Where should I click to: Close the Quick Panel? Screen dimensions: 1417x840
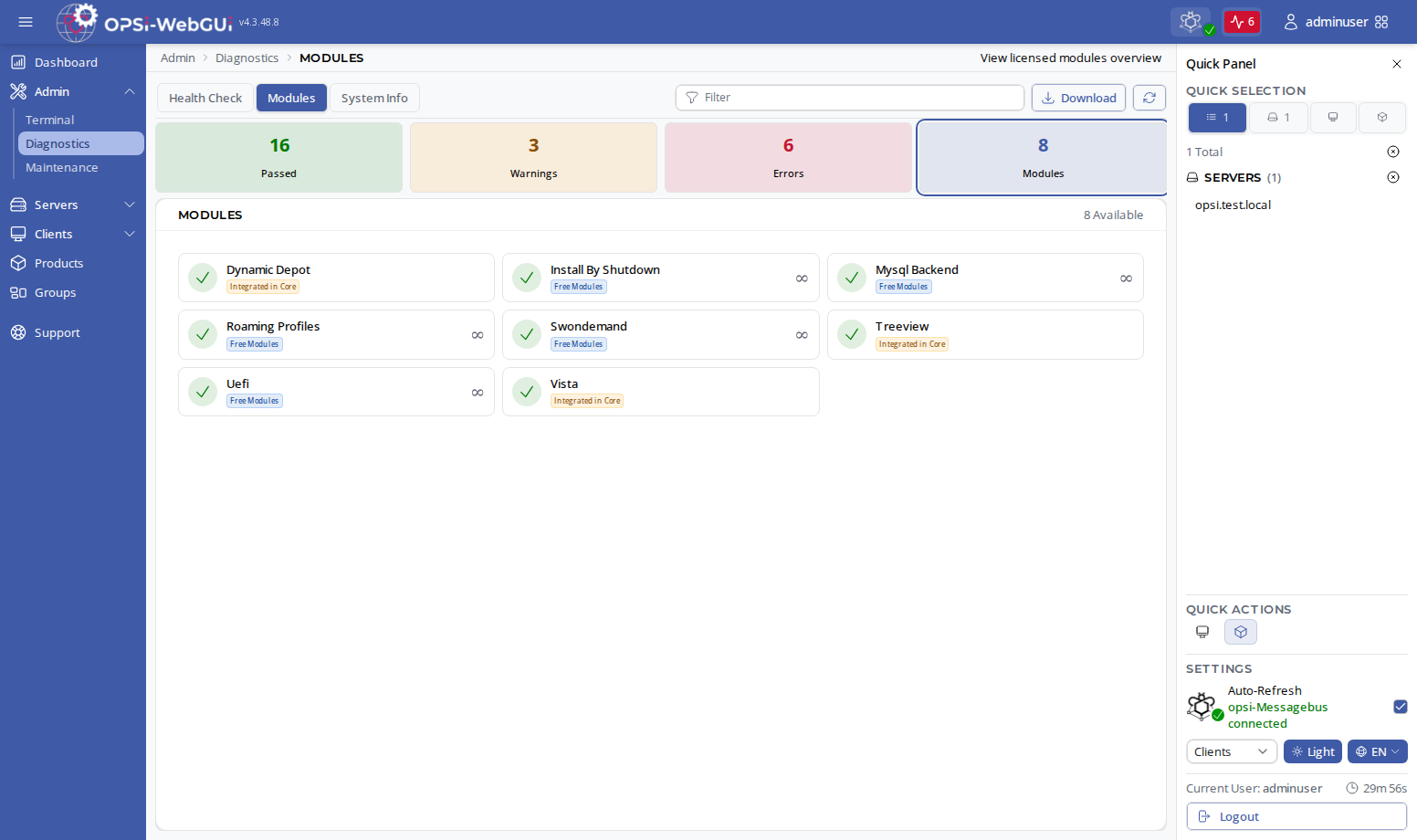[1397, 64]
